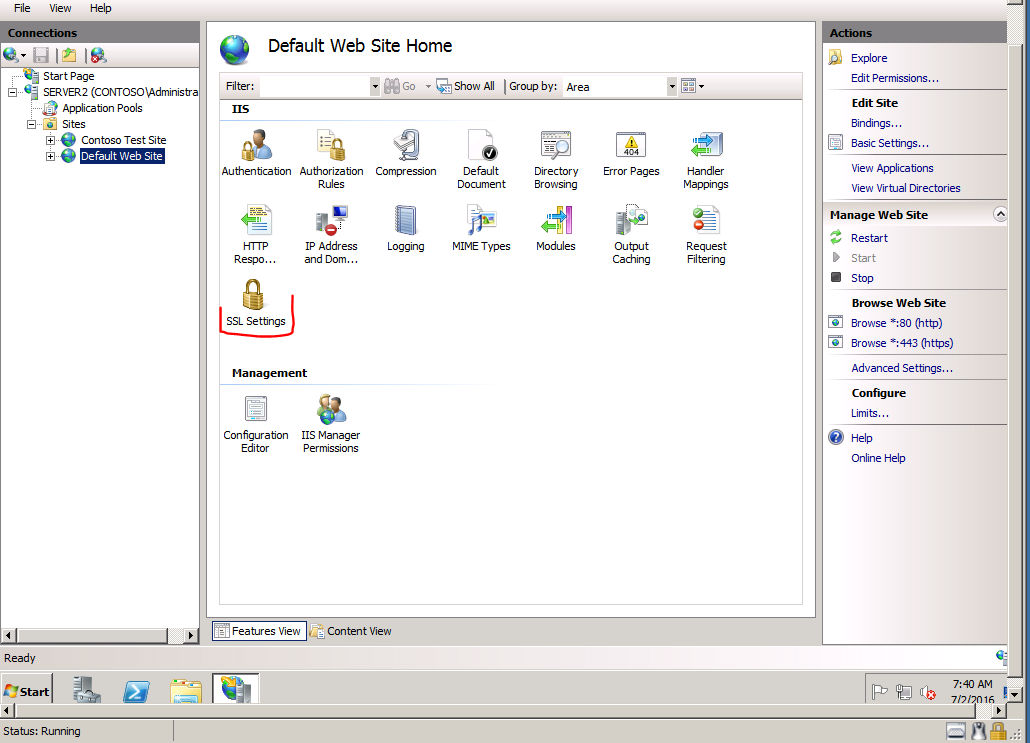Open the HTTP Response Headers feature
The image size is (1030, 743).
tap(256, 235)
